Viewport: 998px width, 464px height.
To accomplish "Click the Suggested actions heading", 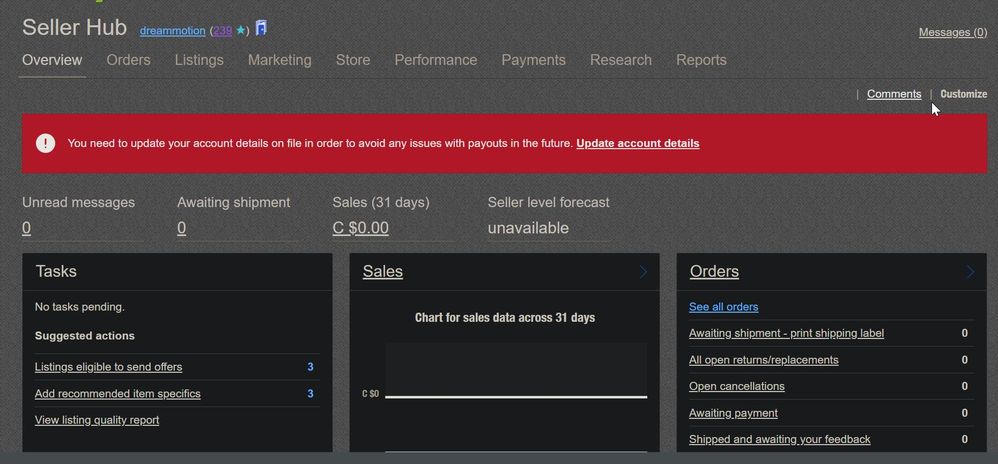I will tap(85, 335).
